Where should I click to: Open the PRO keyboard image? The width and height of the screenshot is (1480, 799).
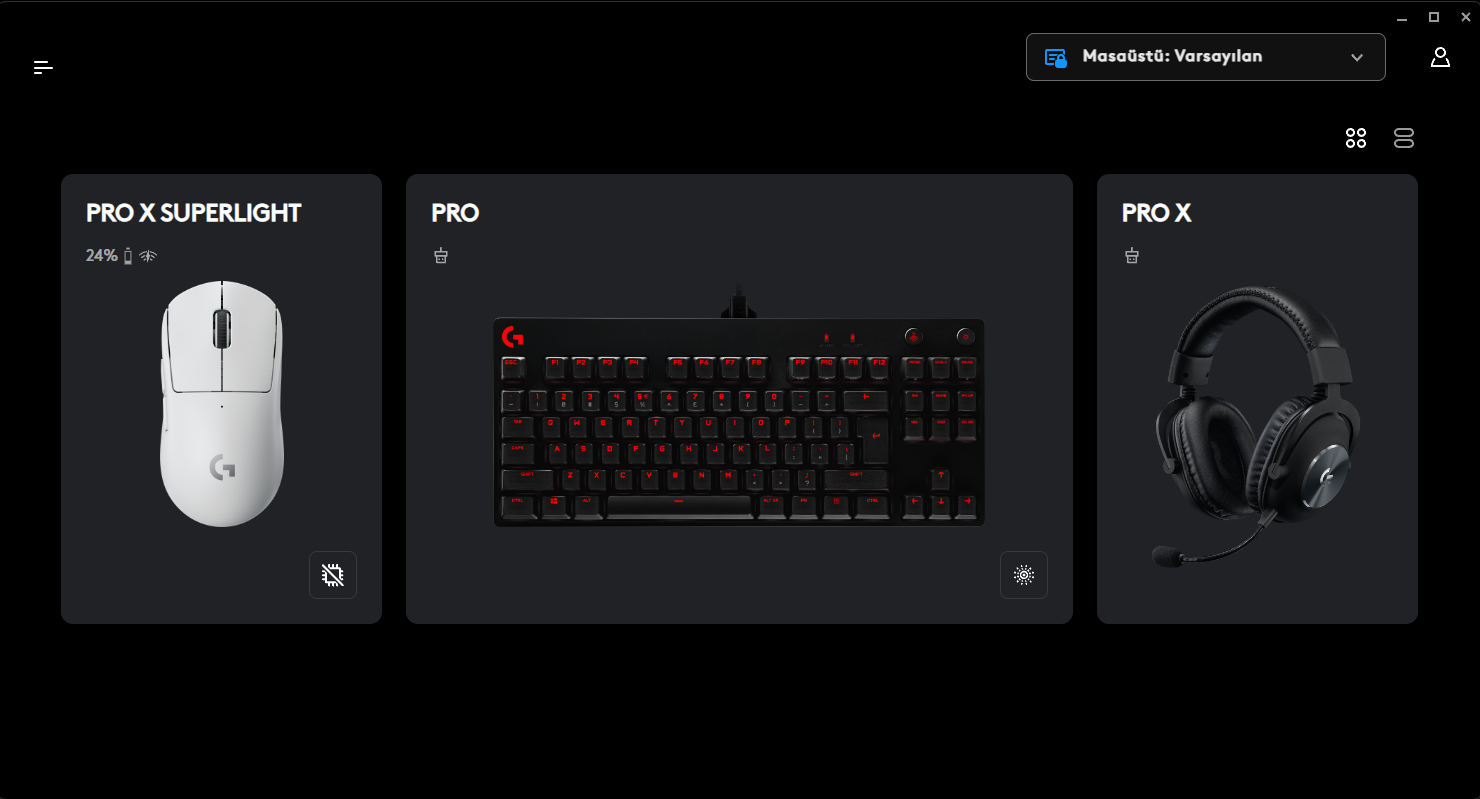[x=739, y=408]
